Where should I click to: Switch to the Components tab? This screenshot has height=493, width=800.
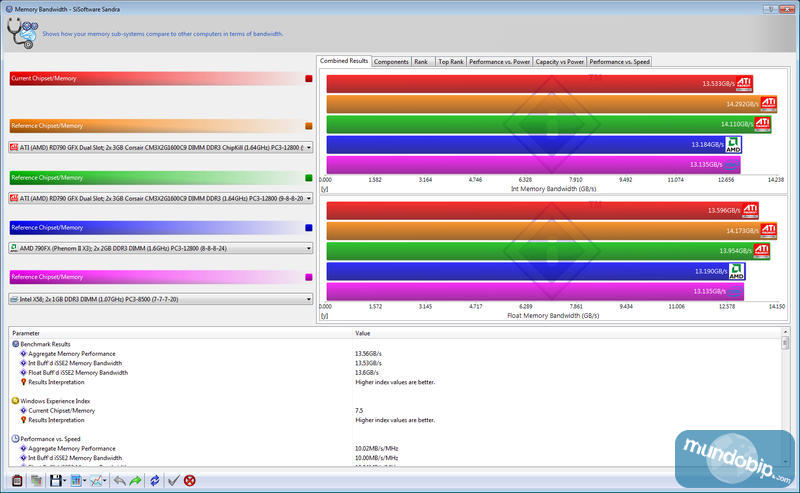[x=391, y=62]
